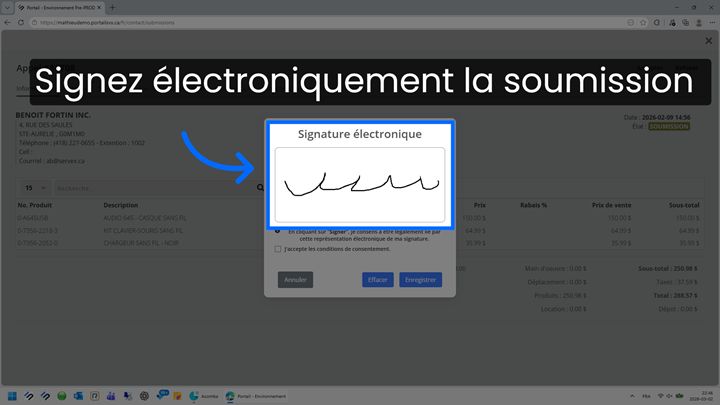Open the yellow sticky notes taskbar icon
720x405 pixels.
point(177,396)
